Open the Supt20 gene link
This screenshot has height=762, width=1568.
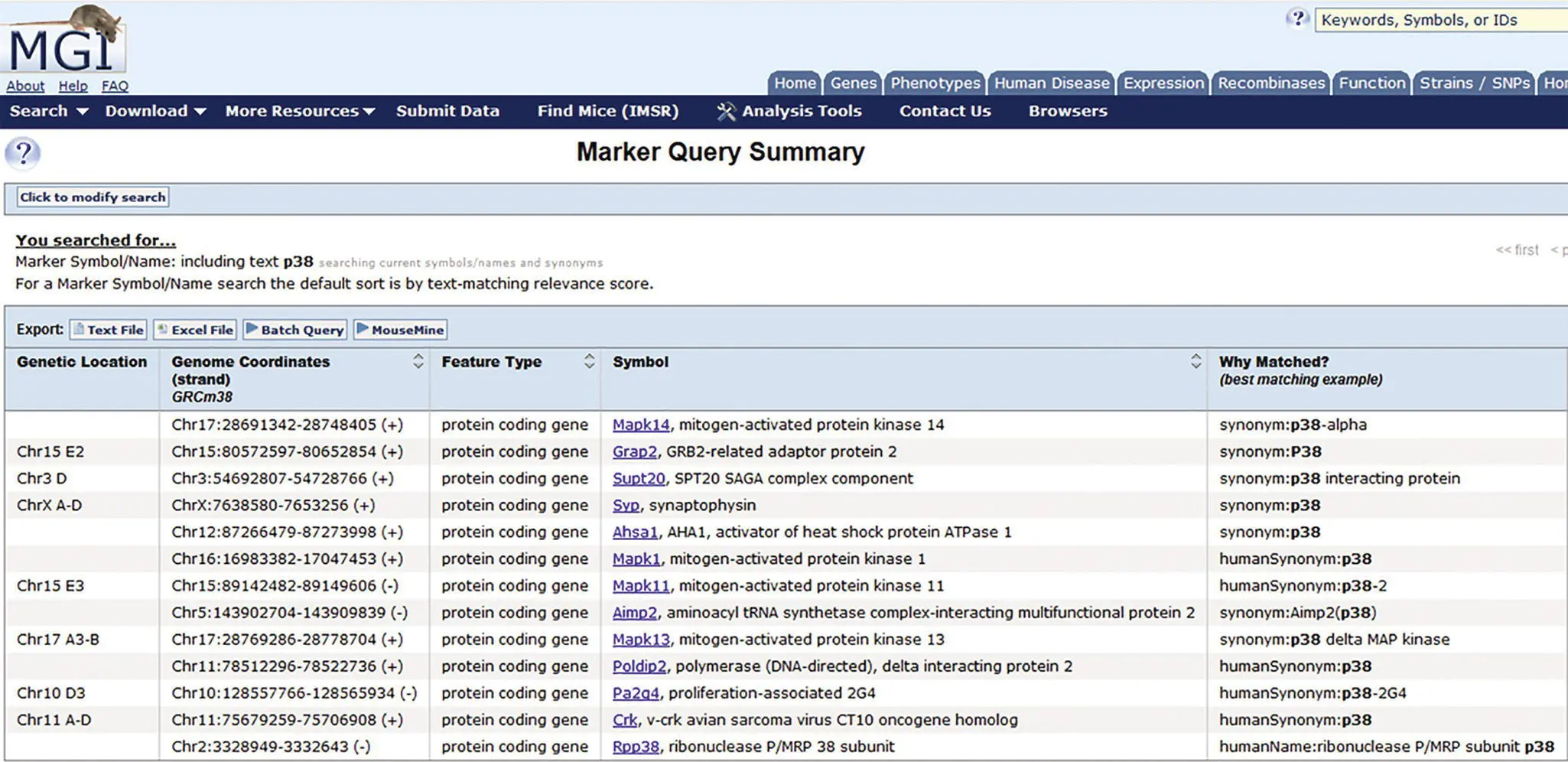click(639, 478)
